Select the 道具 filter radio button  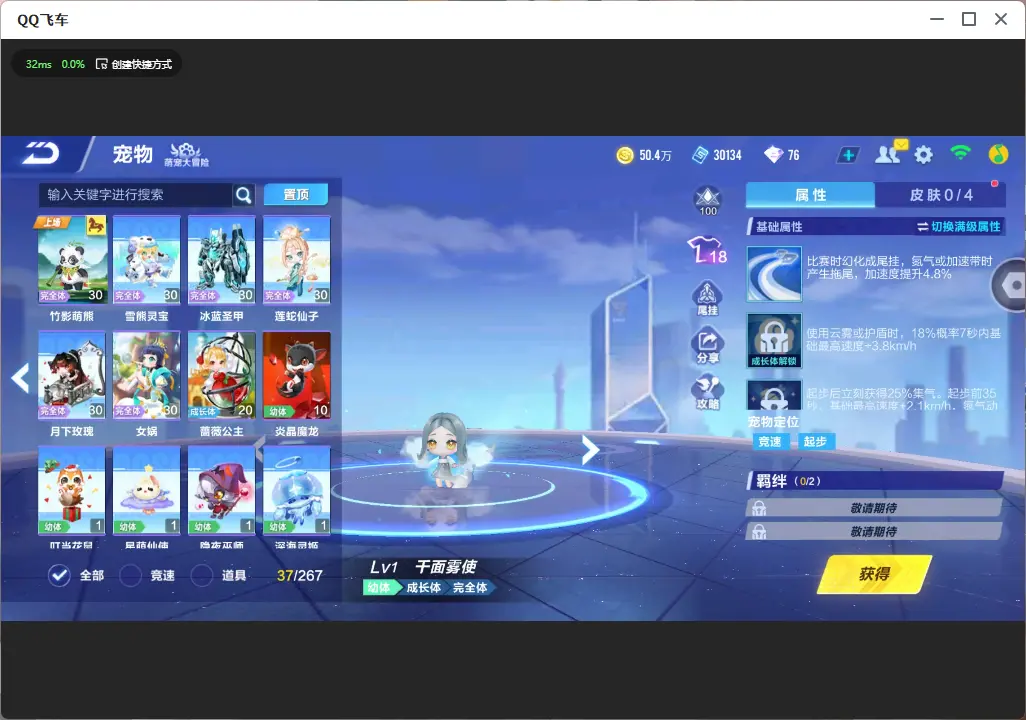tap(201, 575)
